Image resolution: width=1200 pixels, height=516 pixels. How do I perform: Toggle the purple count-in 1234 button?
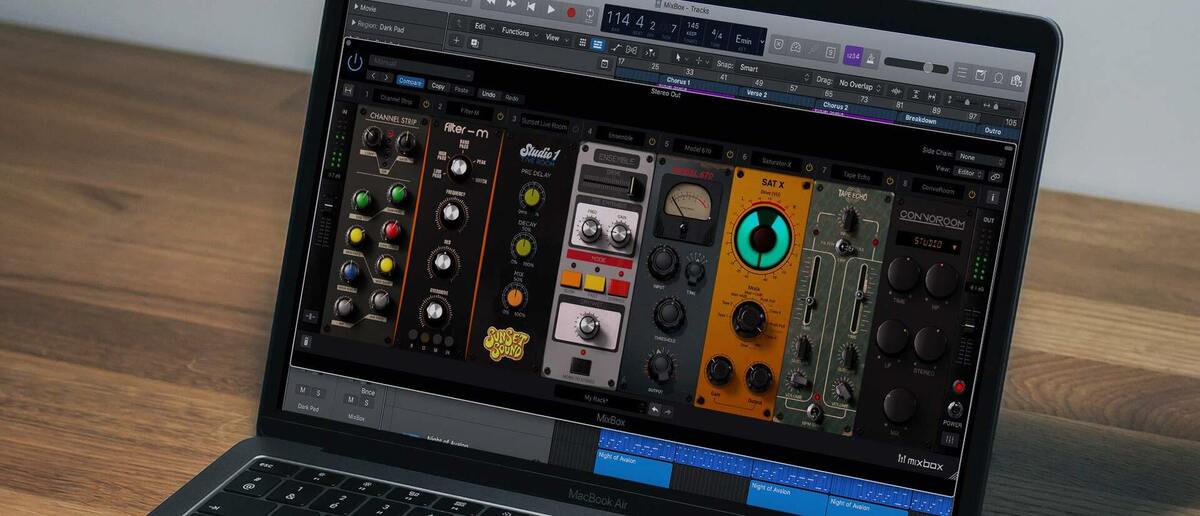pyautogui.click(x=853, y=54)
